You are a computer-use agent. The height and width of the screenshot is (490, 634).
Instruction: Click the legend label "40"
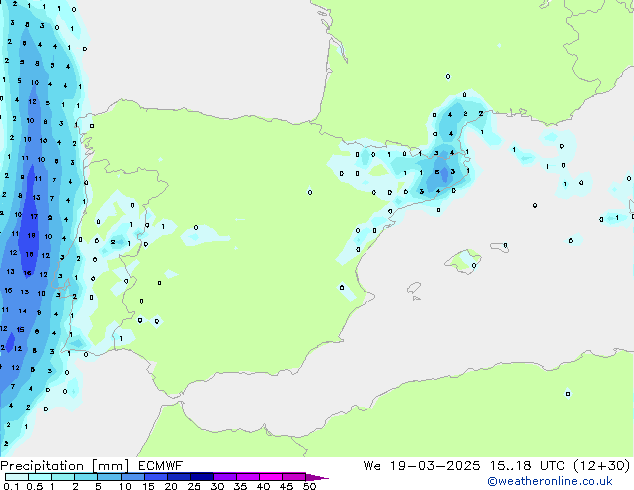tap(264, 486)
